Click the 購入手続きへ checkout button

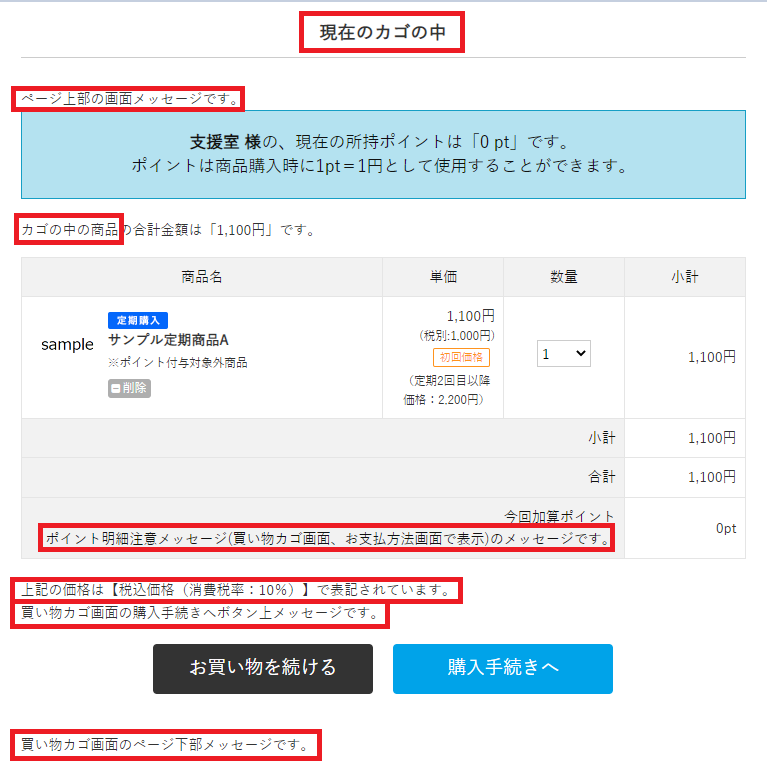502,668
